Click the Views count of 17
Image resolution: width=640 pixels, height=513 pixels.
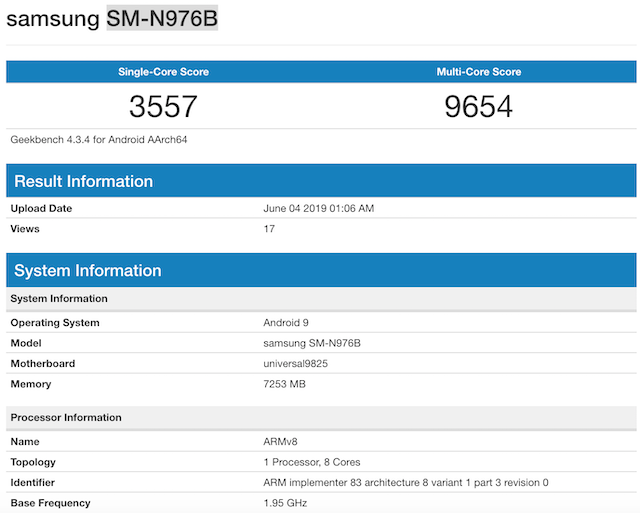tap(268, 228)
